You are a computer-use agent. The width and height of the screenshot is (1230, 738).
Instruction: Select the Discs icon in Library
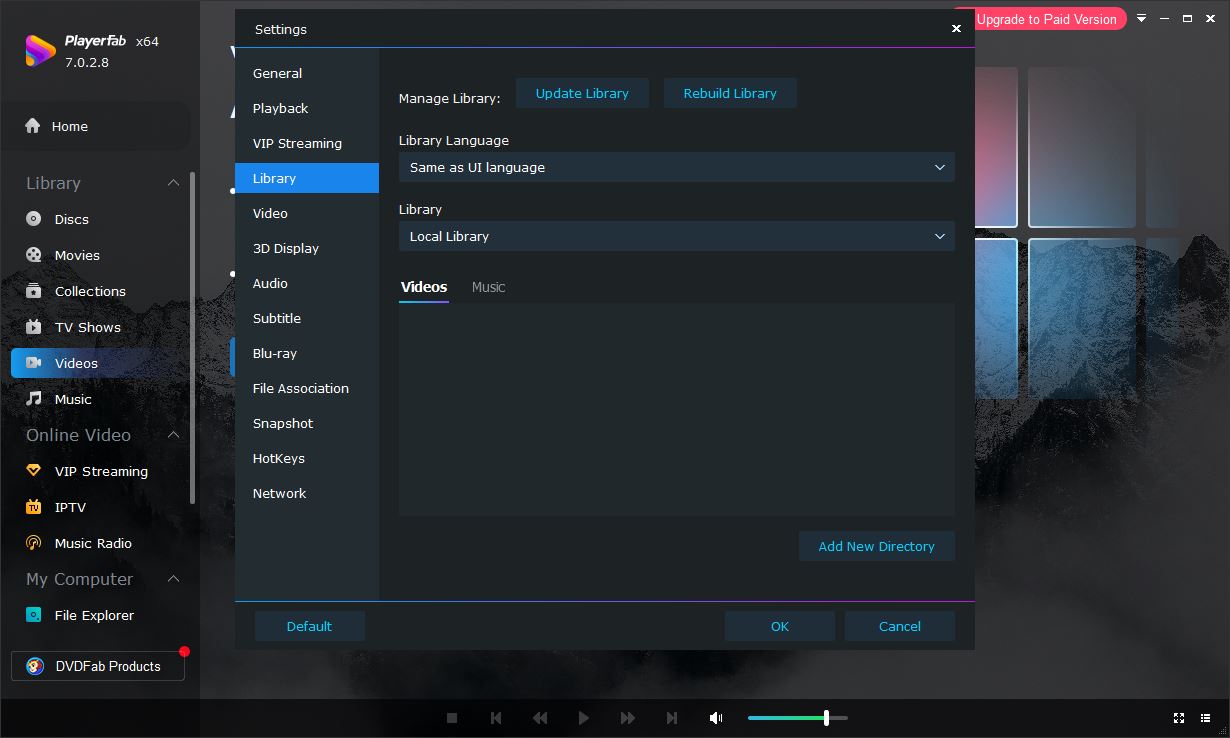tap(34, 219)
